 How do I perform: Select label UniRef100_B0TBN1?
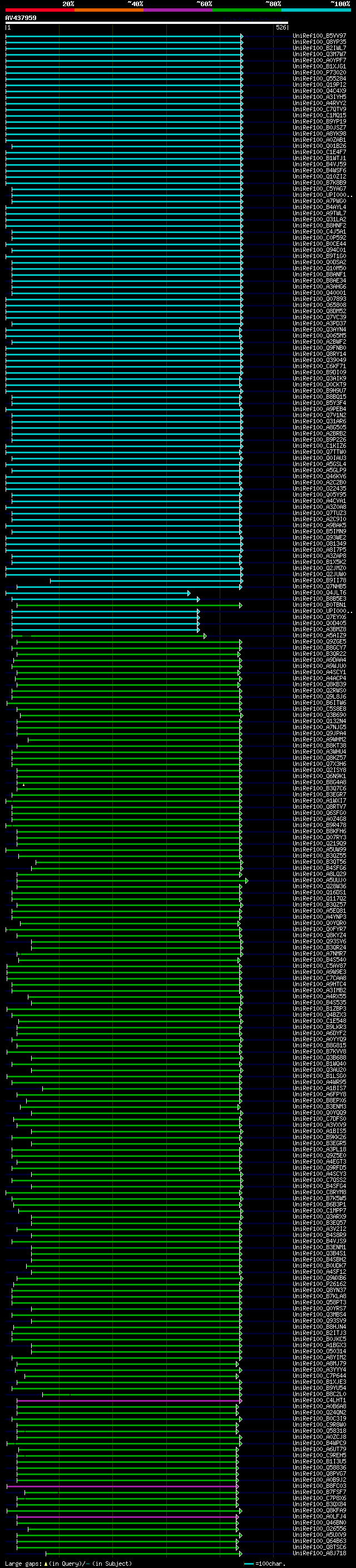click(319, 605)
